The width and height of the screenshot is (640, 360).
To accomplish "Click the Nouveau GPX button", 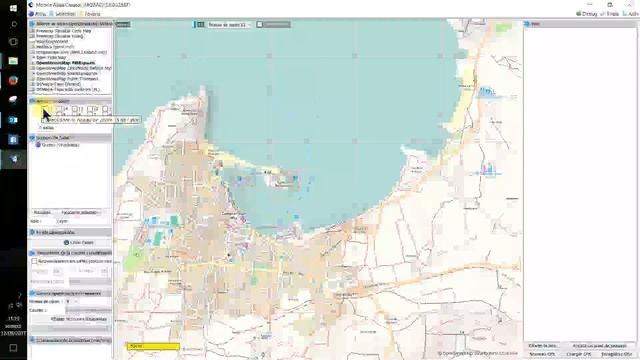I will tap(542, 354).
